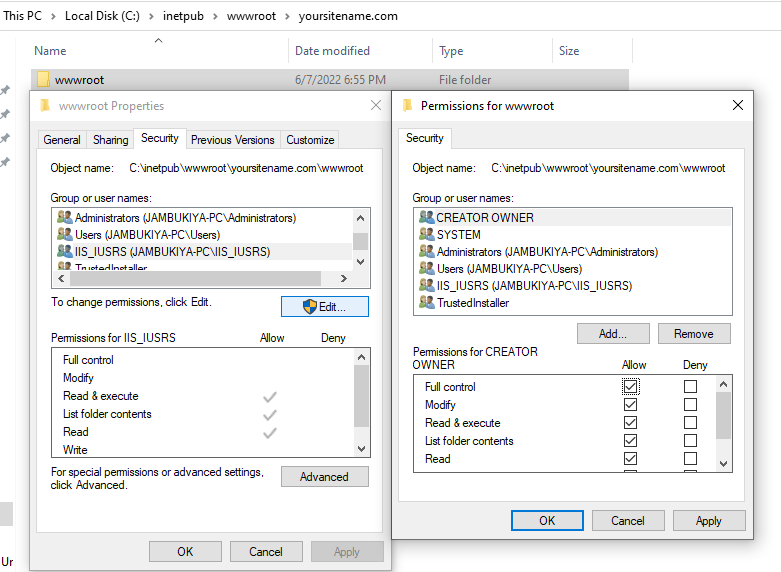This screenshot has width=781, height=572.
Task: Select IIS_IUSRS group icon in Properties dialog
Action: (65, 252)
